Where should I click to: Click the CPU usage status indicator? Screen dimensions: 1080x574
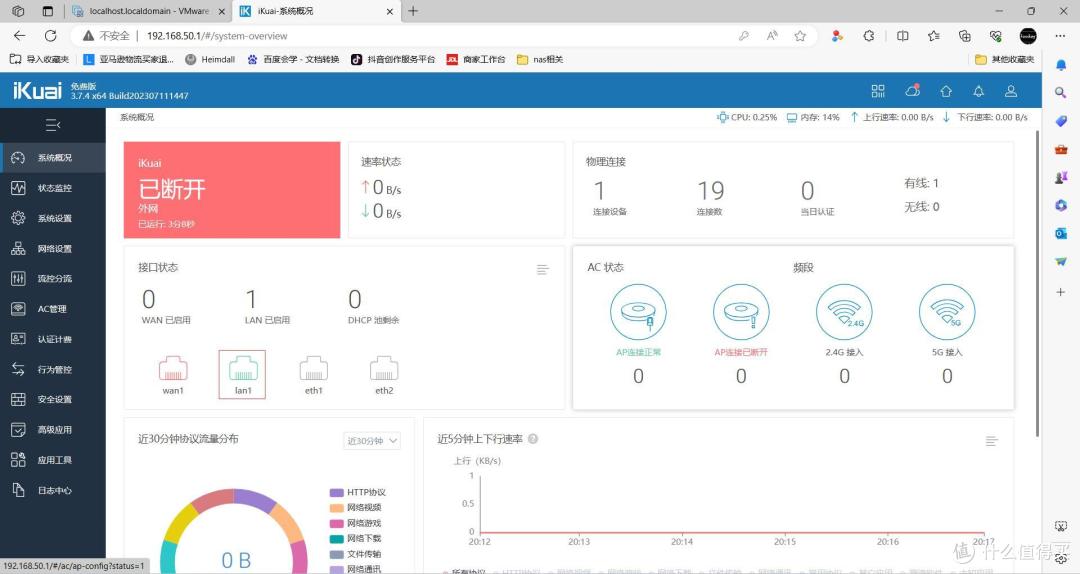pyautogui.click(x=747, y=117)
